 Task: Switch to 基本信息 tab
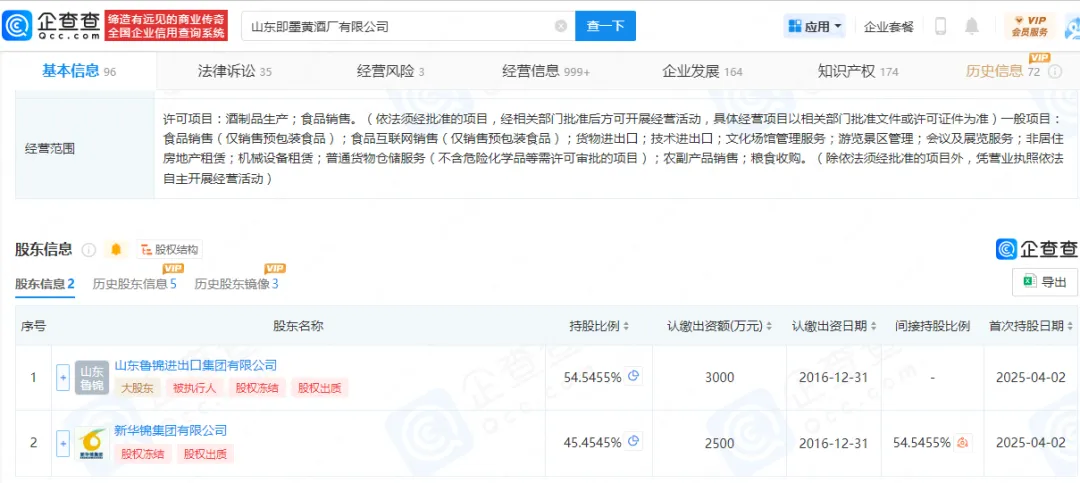(79, 71)
